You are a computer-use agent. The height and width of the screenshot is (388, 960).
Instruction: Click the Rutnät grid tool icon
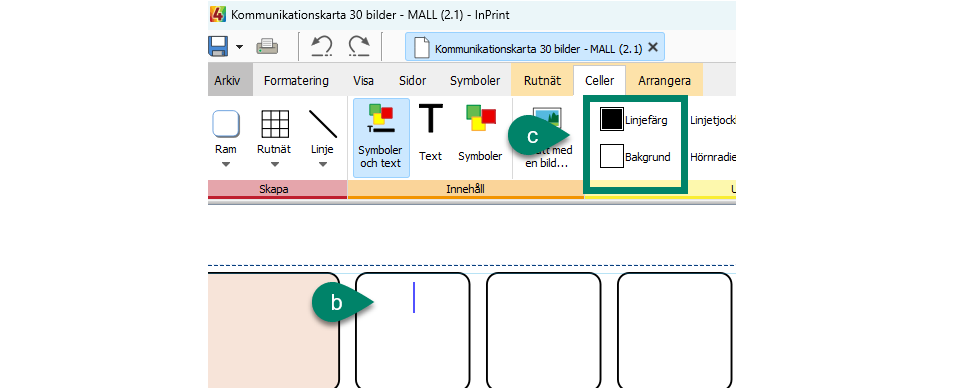tap(275, 124)
